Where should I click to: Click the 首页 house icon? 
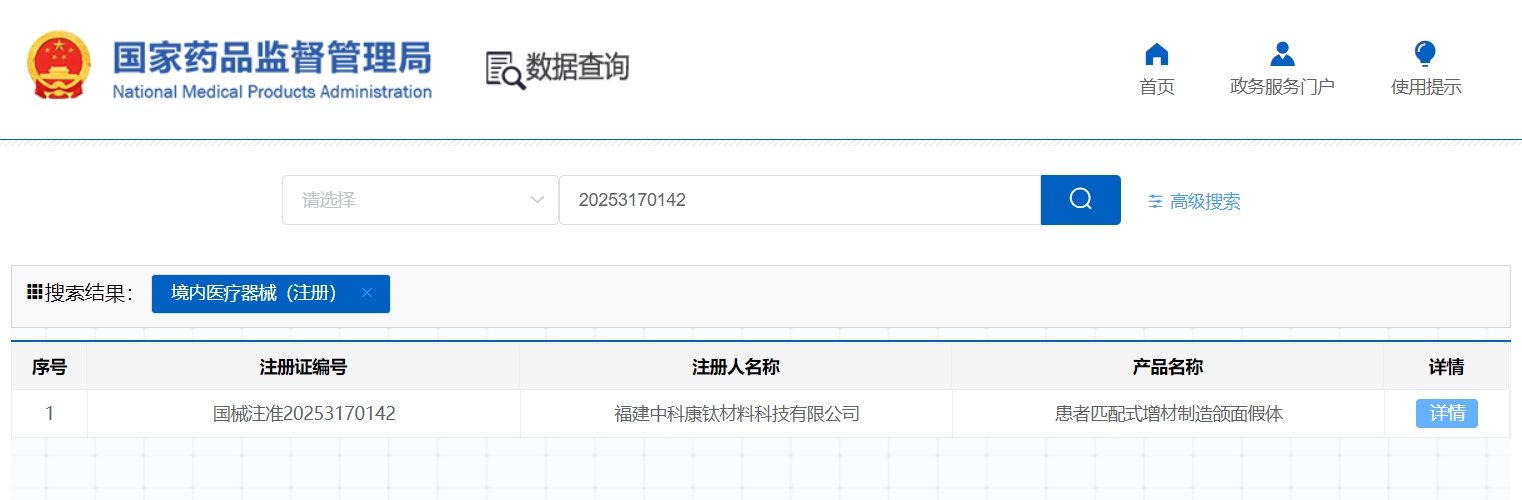click(x=1156, y=54)
